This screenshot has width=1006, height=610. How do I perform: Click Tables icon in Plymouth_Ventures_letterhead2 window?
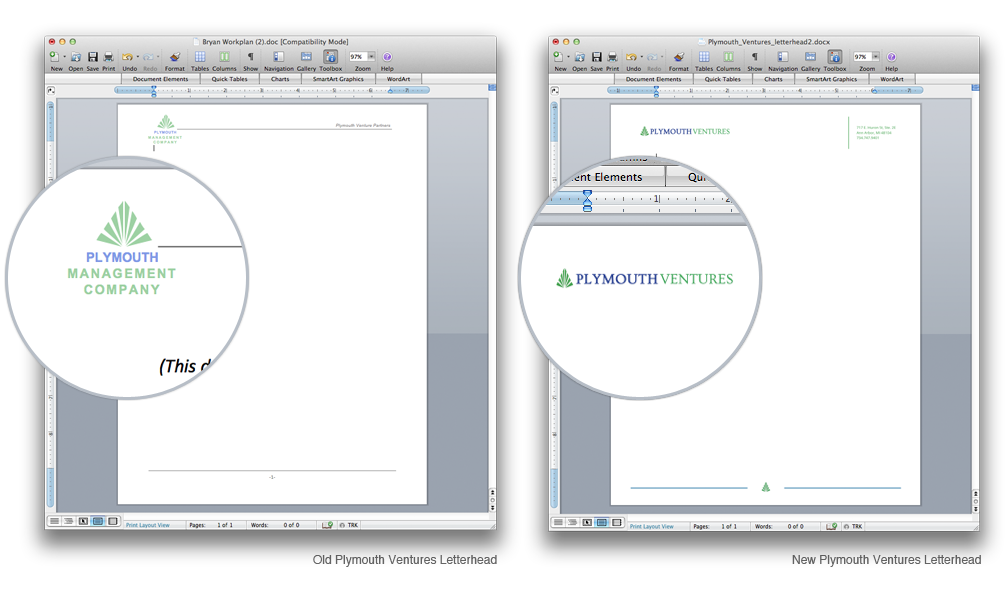click(x=704, y=57)
